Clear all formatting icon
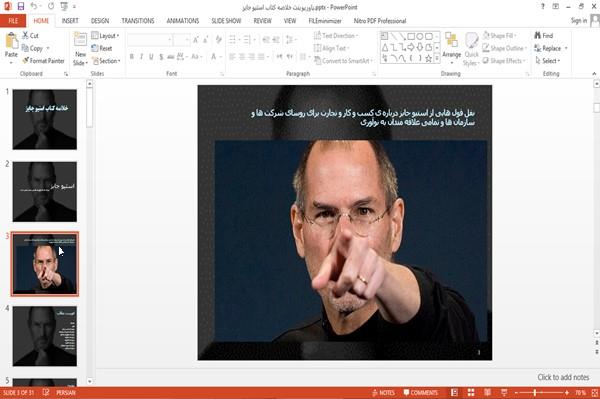The width and height of the screenshot is (600, 399). coord(218,40)
